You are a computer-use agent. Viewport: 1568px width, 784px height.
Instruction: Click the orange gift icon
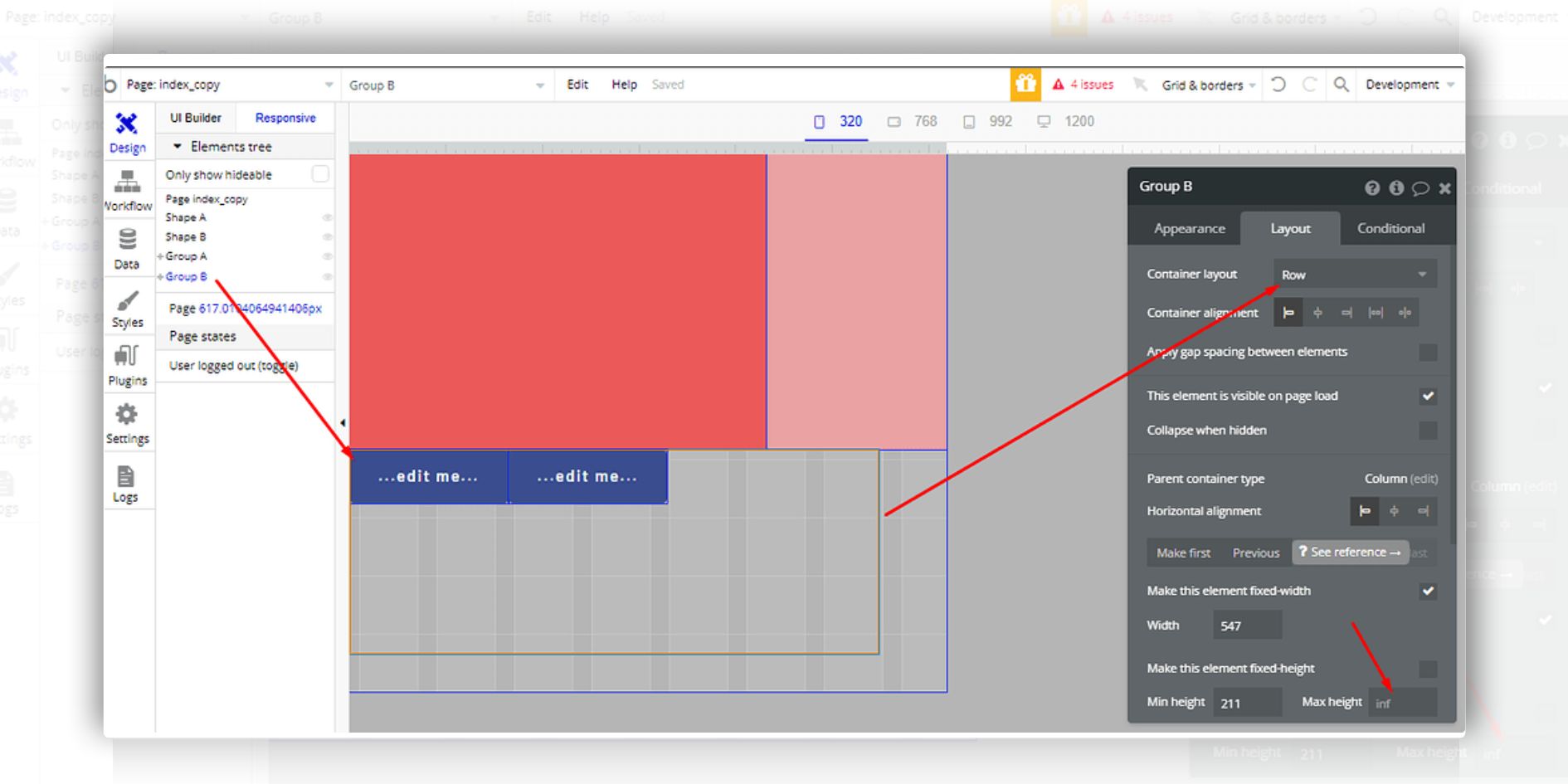1025,85
